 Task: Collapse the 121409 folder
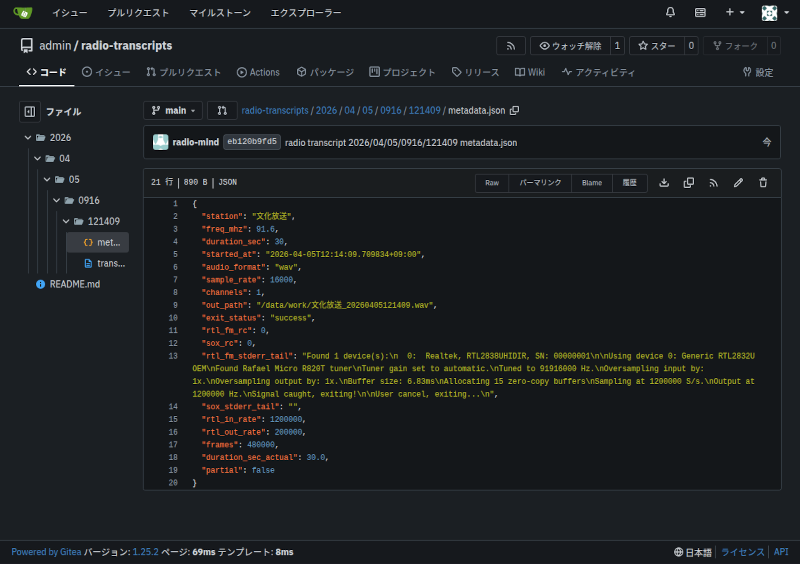[65, 221]
